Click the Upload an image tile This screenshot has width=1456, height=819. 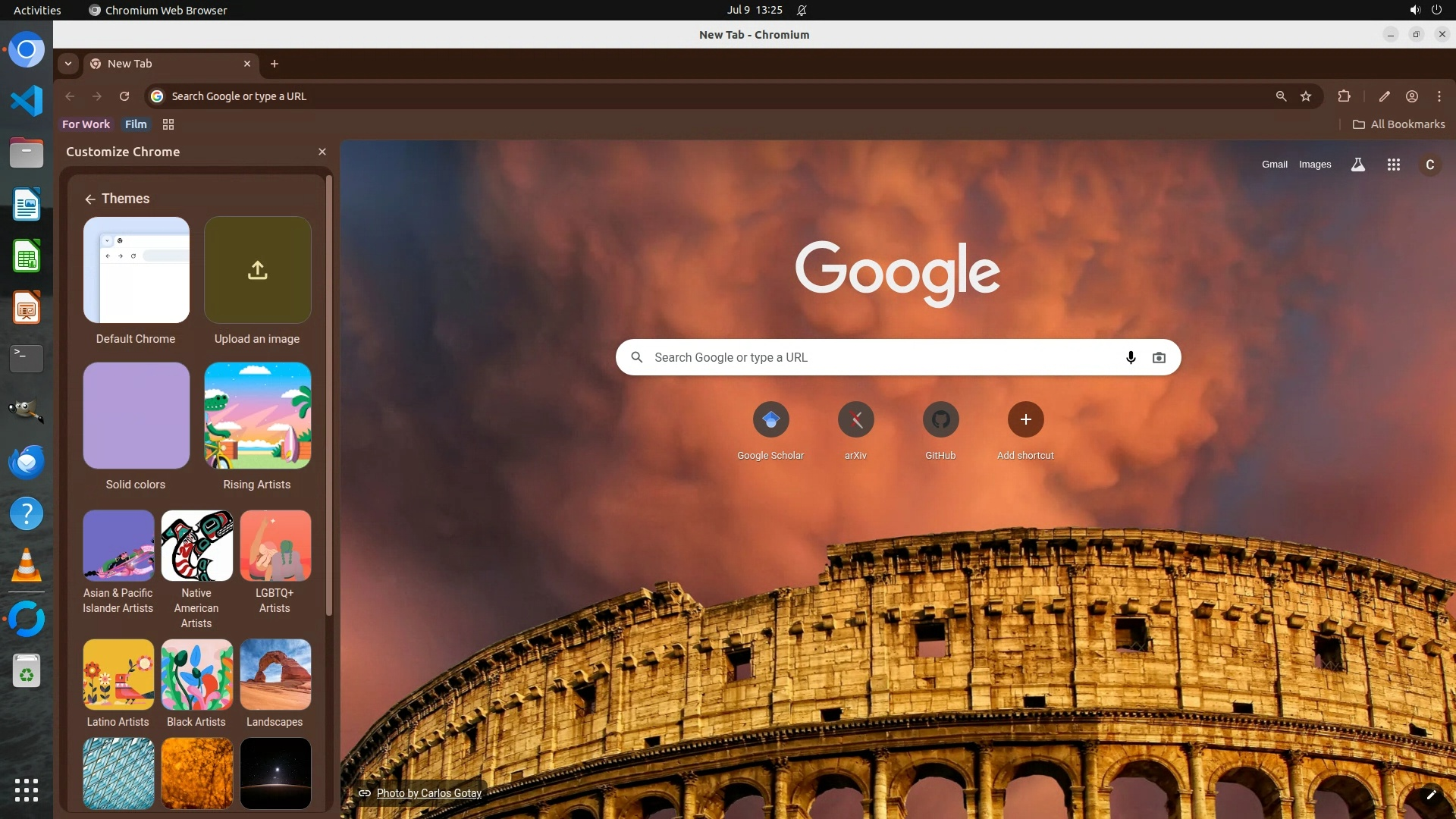point(258,270)
